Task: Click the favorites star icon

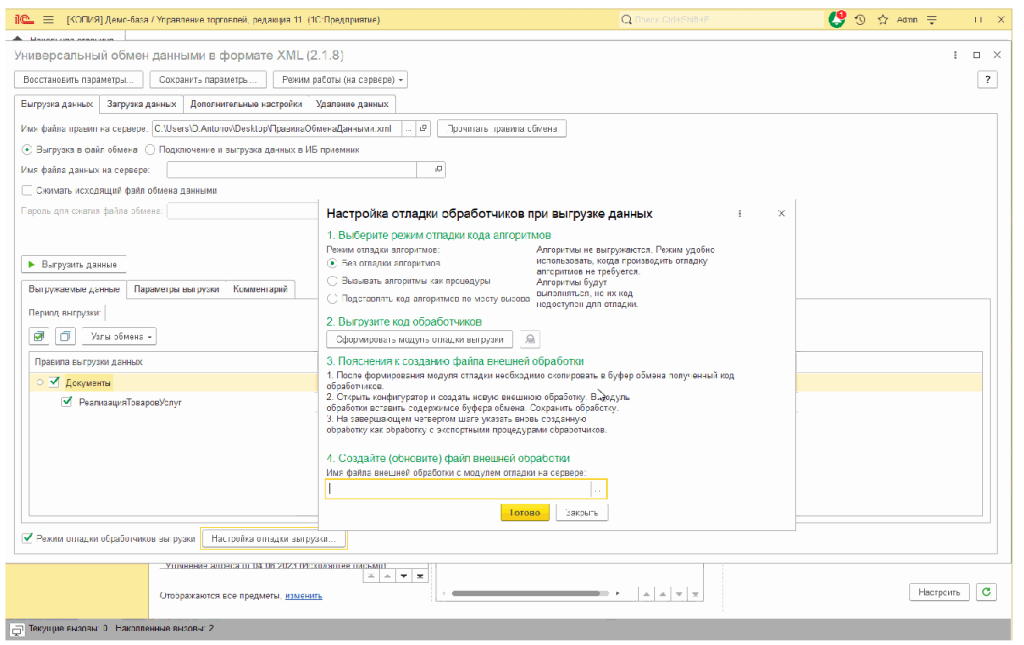Action: (882, 19)
